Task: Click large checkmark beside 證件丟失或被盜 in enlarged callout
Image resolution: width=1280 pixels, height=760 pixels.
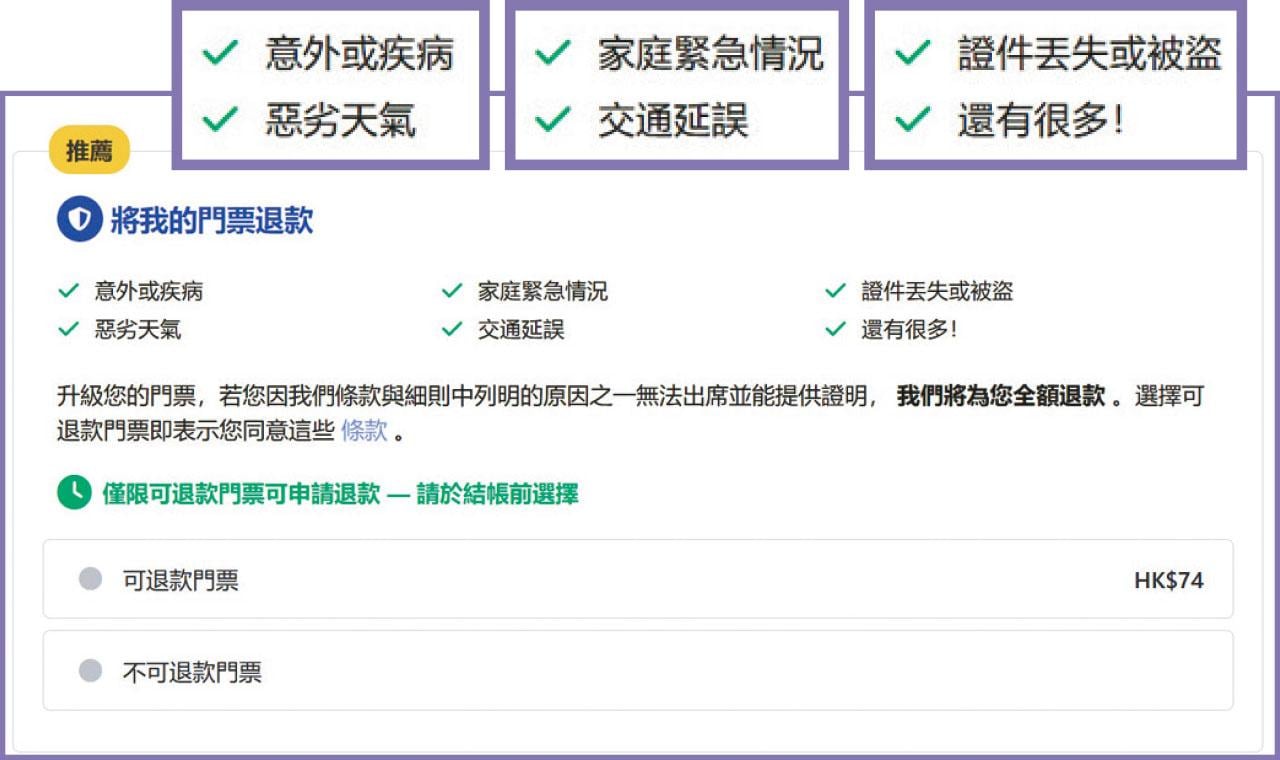Action: click(x=912, y=54)
